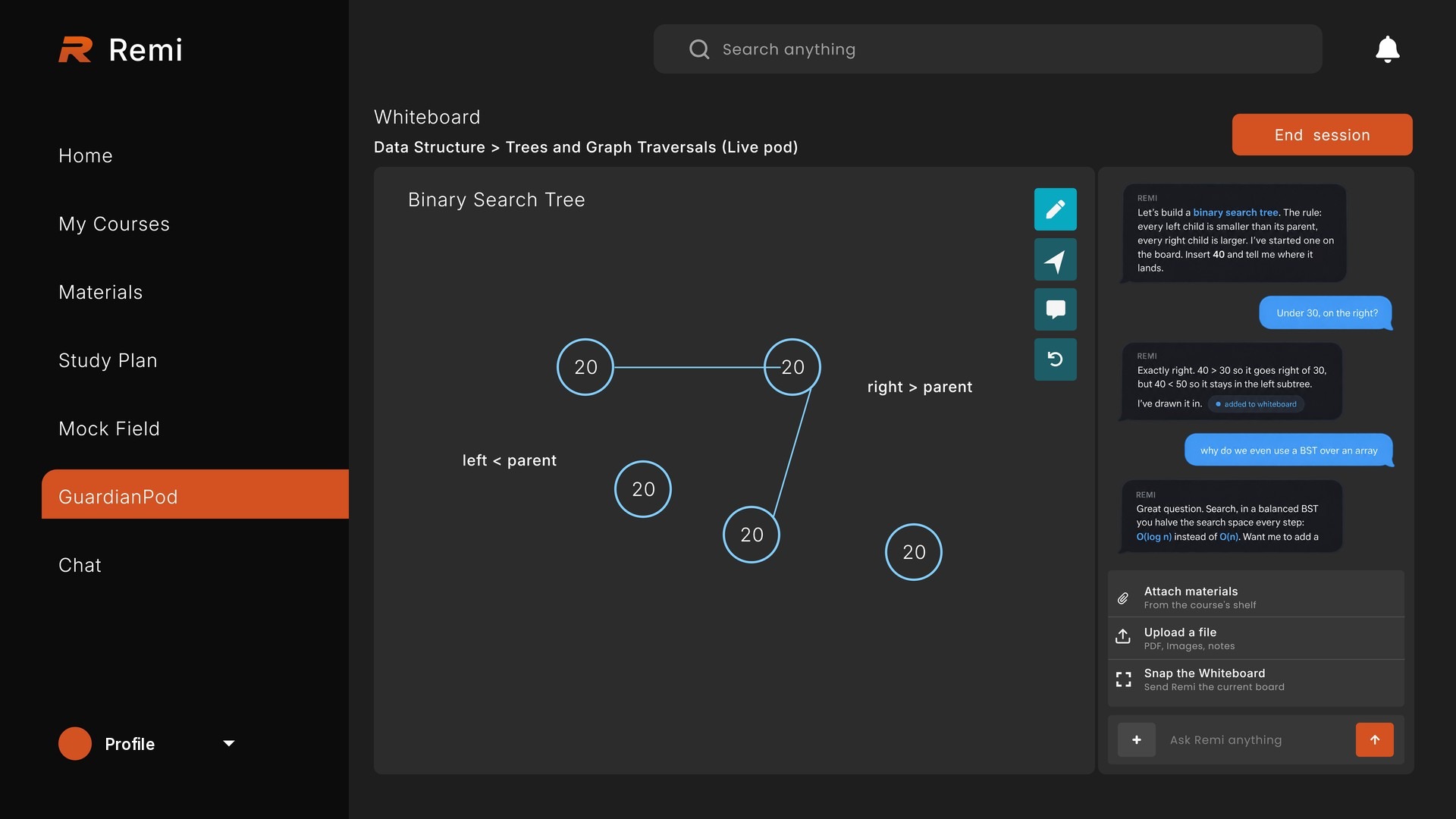Image resolution: width=1456 pixels, height=819 pixels.
Task: Click the Remi logo
Action: point(121,50)
